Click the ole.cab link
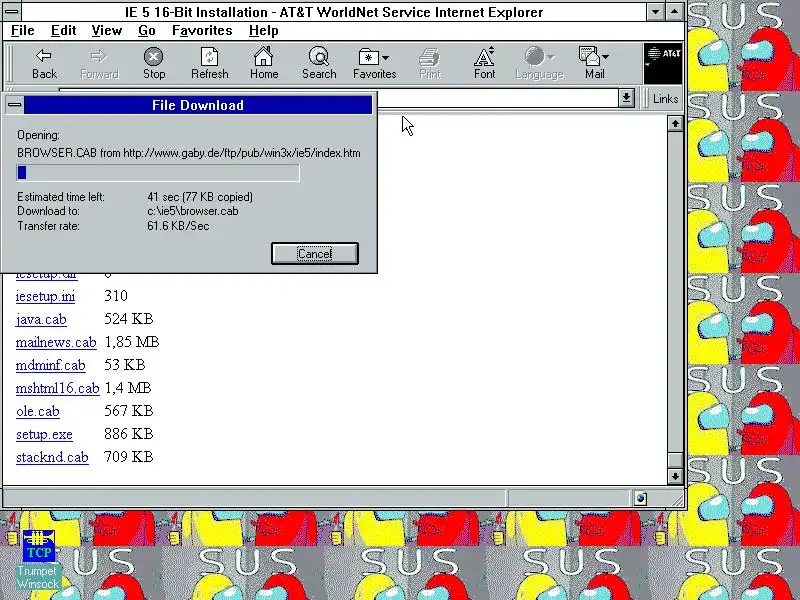Image resolution: width=800 pixels, height=600 pixels. click(x=38, y=411)
